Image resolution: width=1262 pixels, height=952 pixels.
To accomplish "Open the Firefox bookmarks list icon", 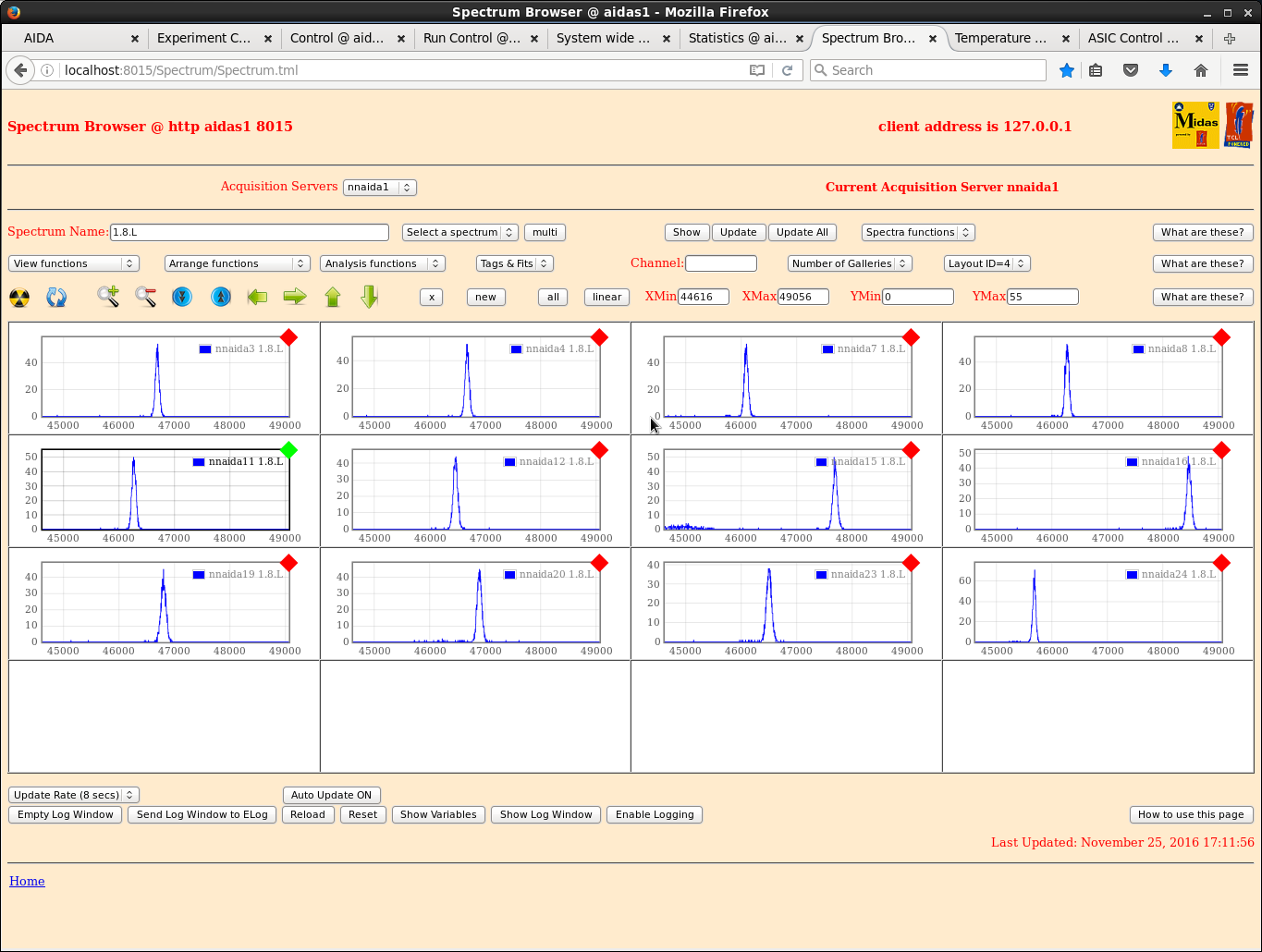I will click(1096, 70).
